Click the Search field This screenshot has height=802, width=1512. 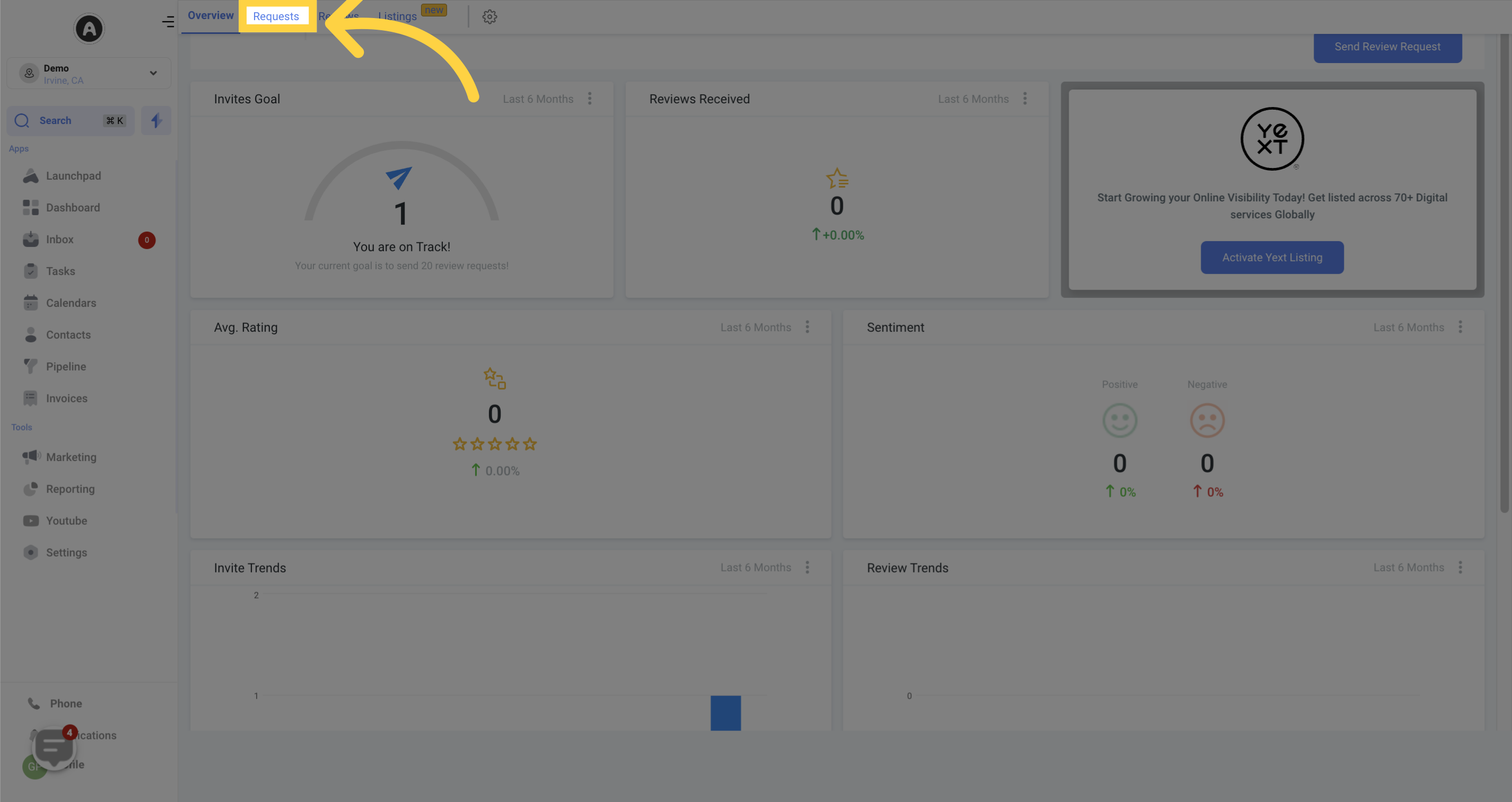71,120
